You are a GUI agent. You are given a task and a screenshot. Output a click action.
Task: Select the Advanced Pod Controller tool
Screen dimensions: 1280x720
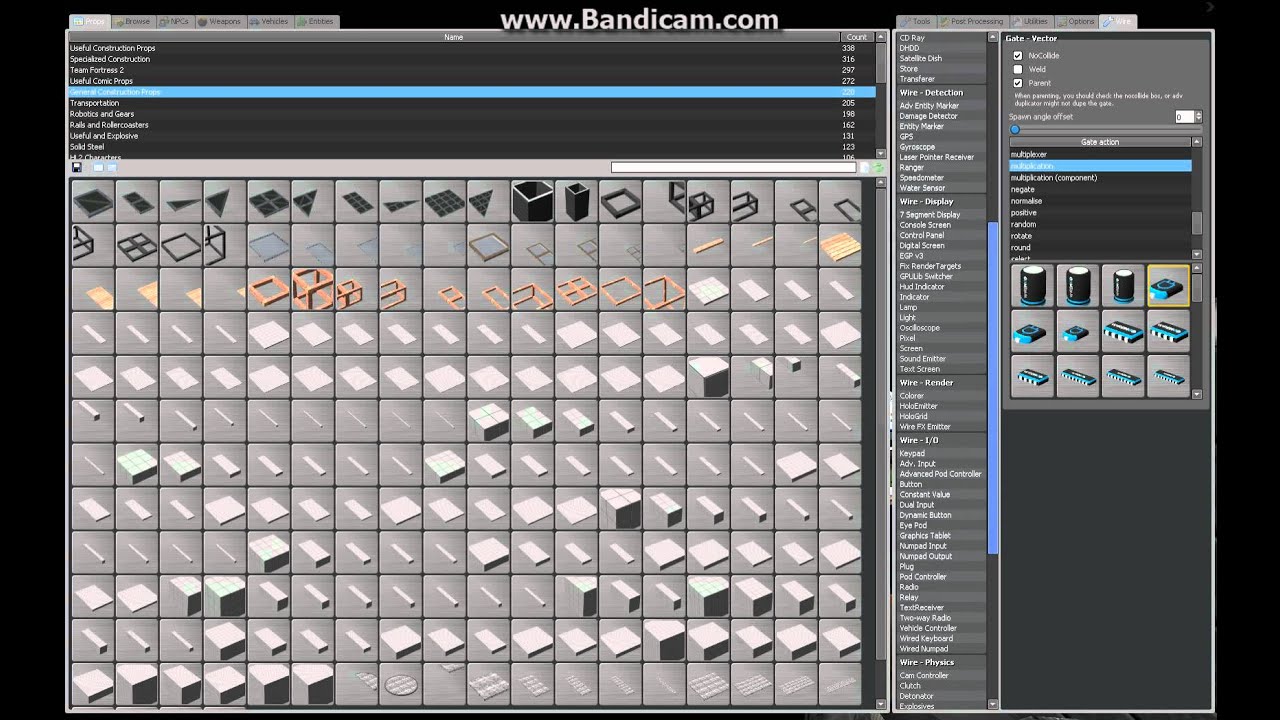point(940,474)
